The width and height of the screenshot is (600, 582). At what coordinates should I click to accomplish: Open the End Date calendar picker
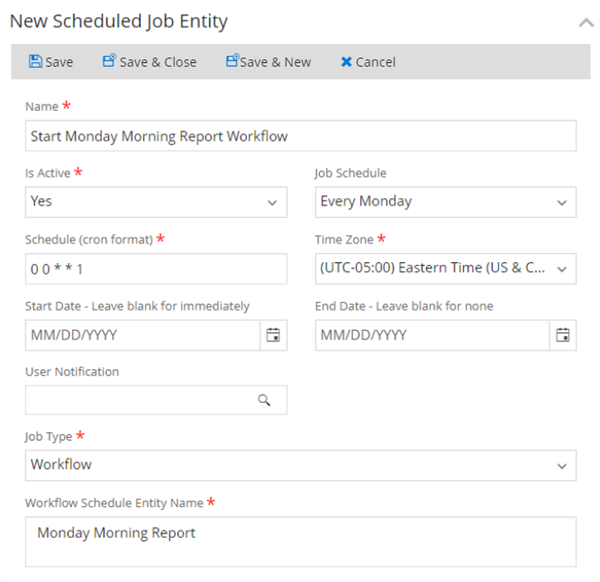(x=563, y=335)
